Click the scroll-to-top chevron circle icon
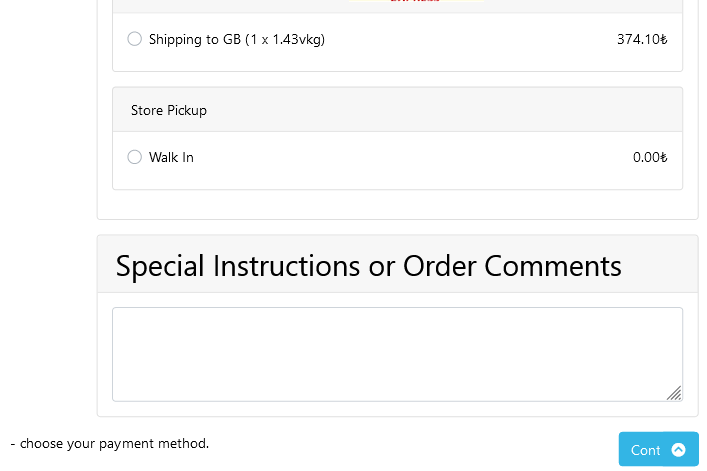The height and width of the screenshot is (471, 707). (678, 449)
